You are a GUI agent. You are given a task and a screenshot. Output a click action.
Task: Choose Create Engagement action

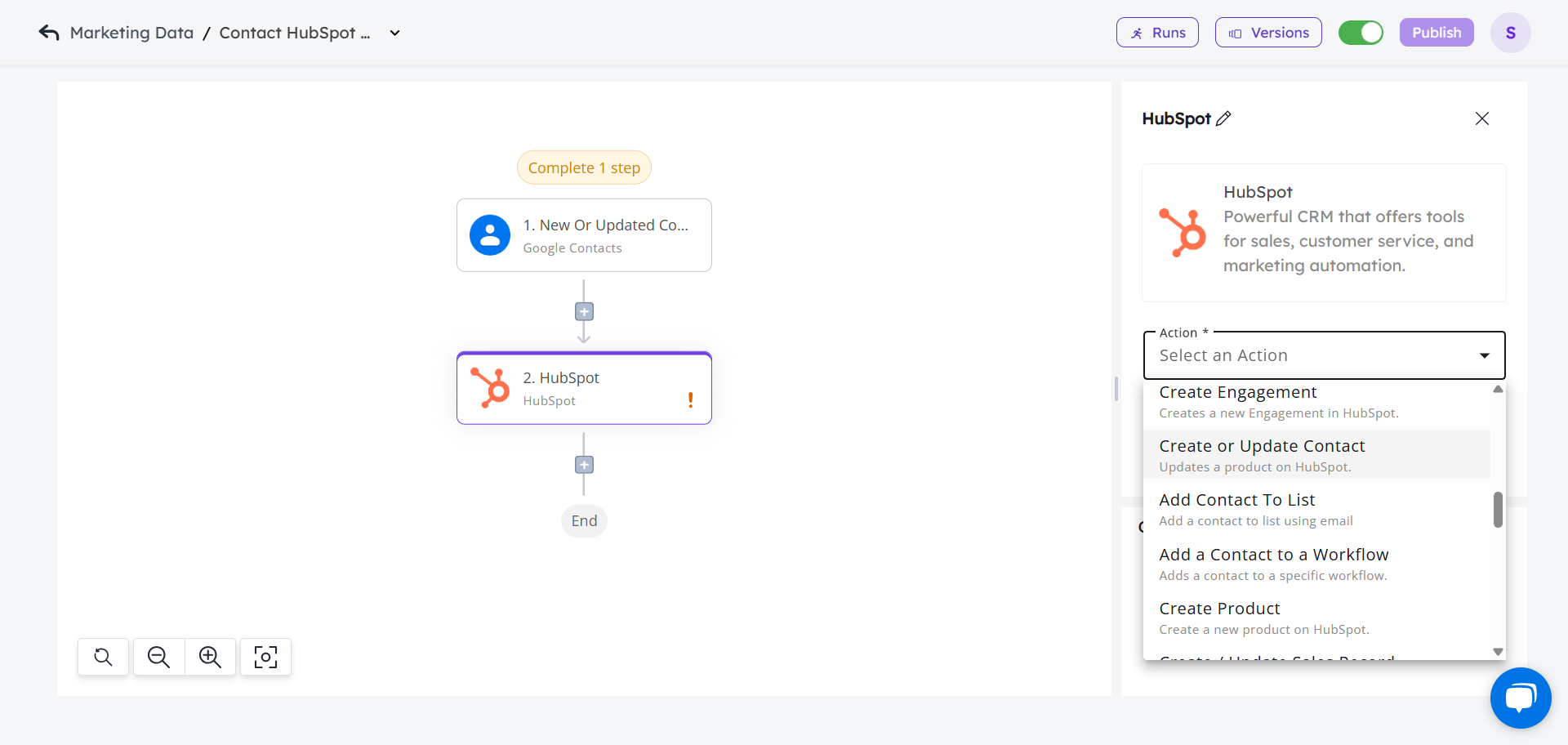[1316, 402]
